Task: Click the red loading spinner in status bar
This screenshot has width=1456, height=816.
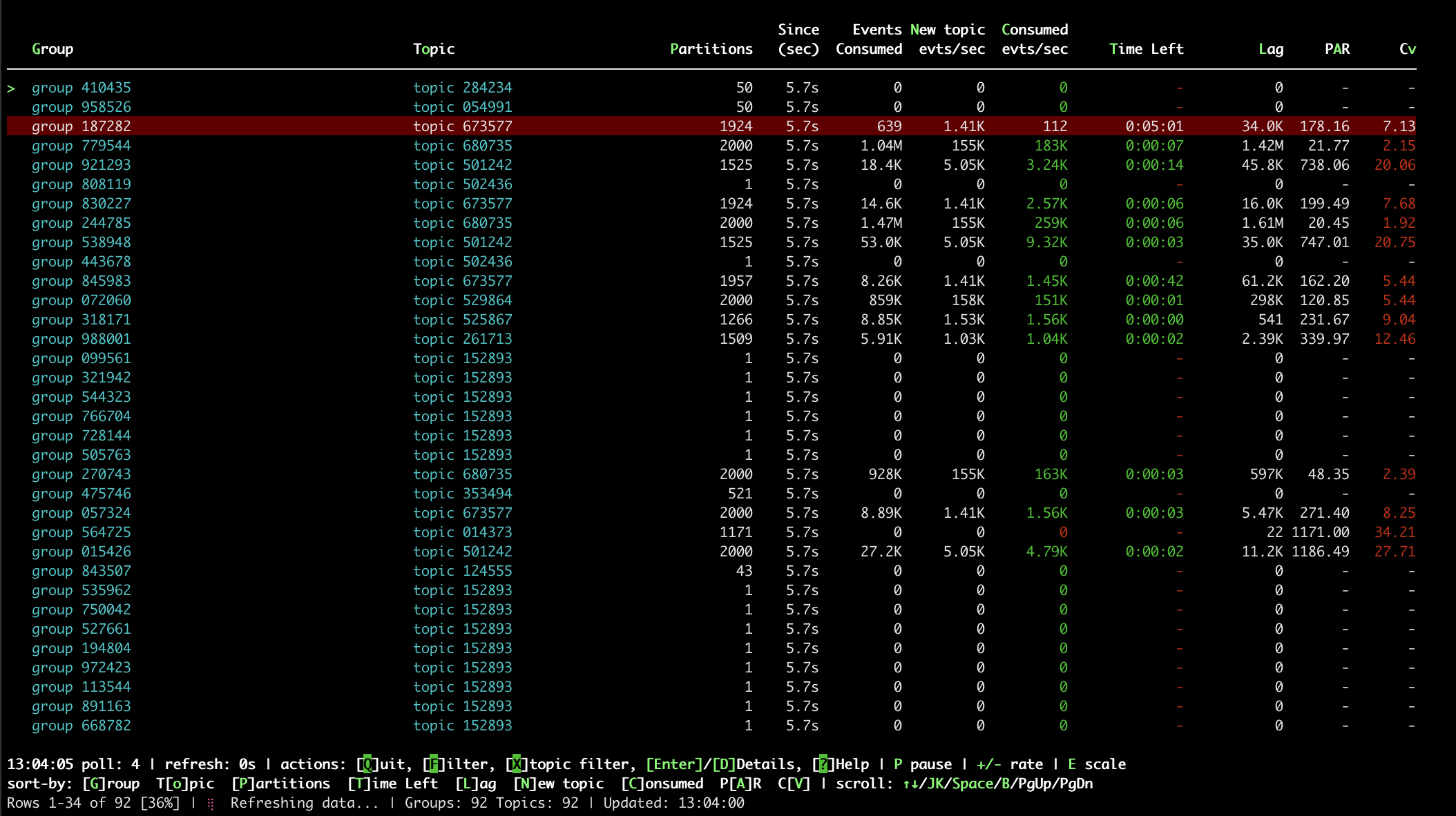Action: click(x=211, y=804)
